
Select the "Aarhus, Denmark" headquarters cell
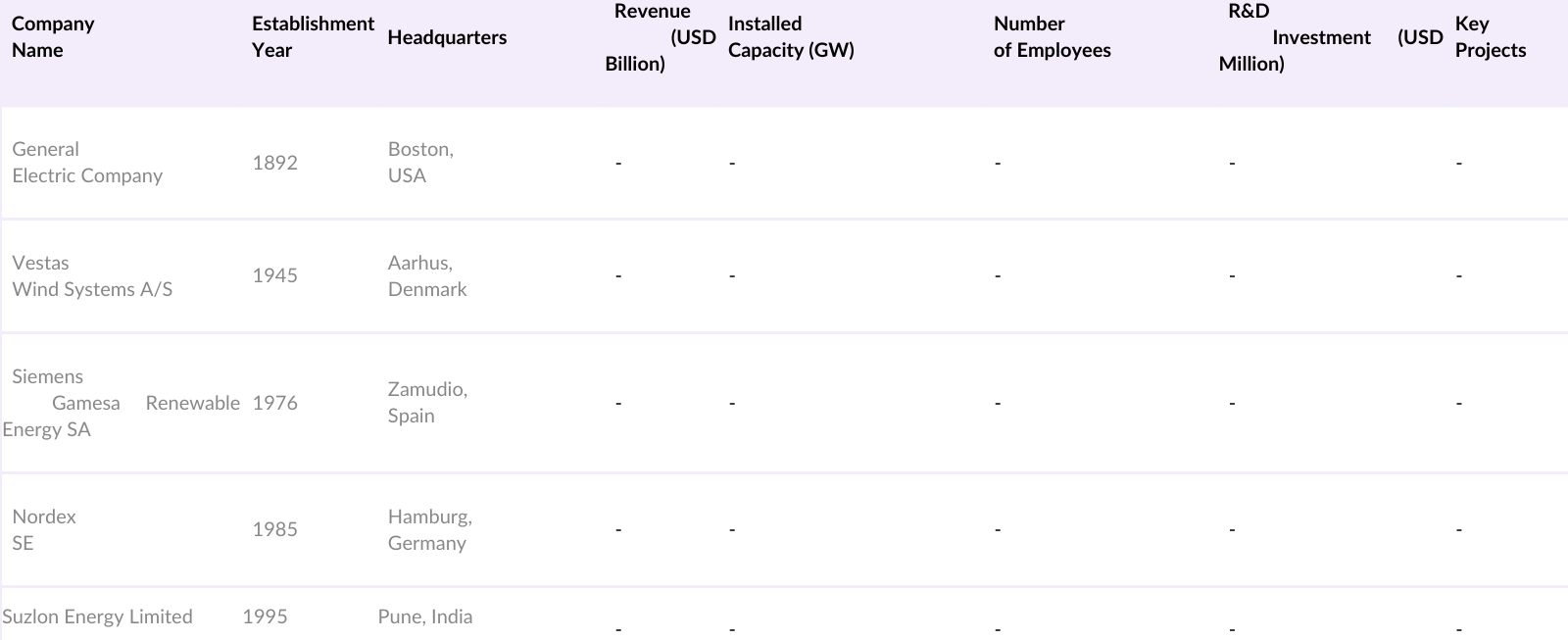(x=427, y=276)
